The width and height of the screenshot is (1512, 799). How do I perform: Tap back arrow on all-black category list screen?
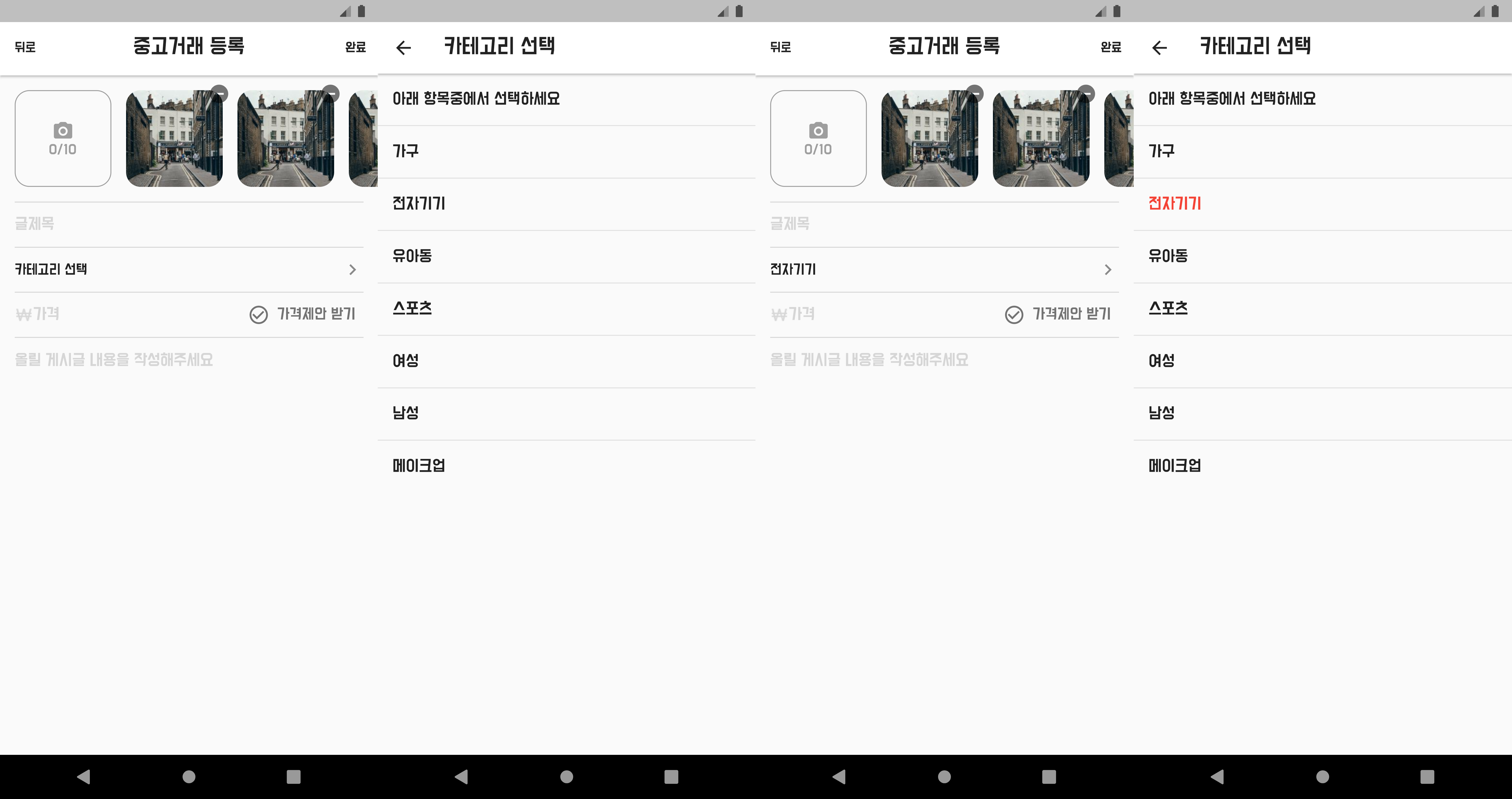[x=404, y=48]
